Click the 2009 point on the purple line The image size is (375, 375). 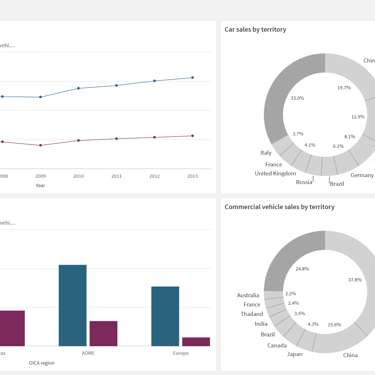point(40,145)
